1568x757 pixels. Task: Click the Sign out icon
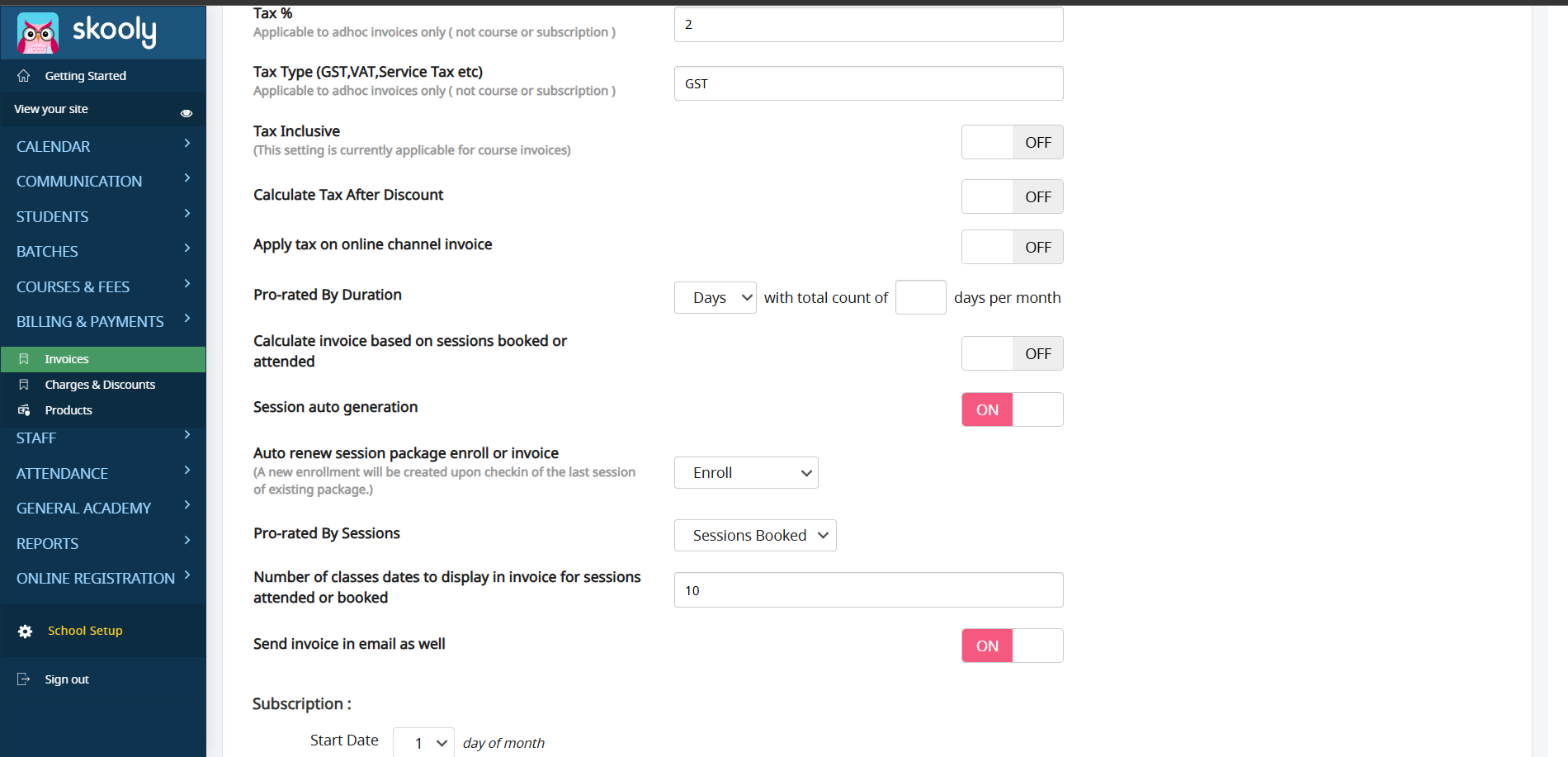pos(24,679)
